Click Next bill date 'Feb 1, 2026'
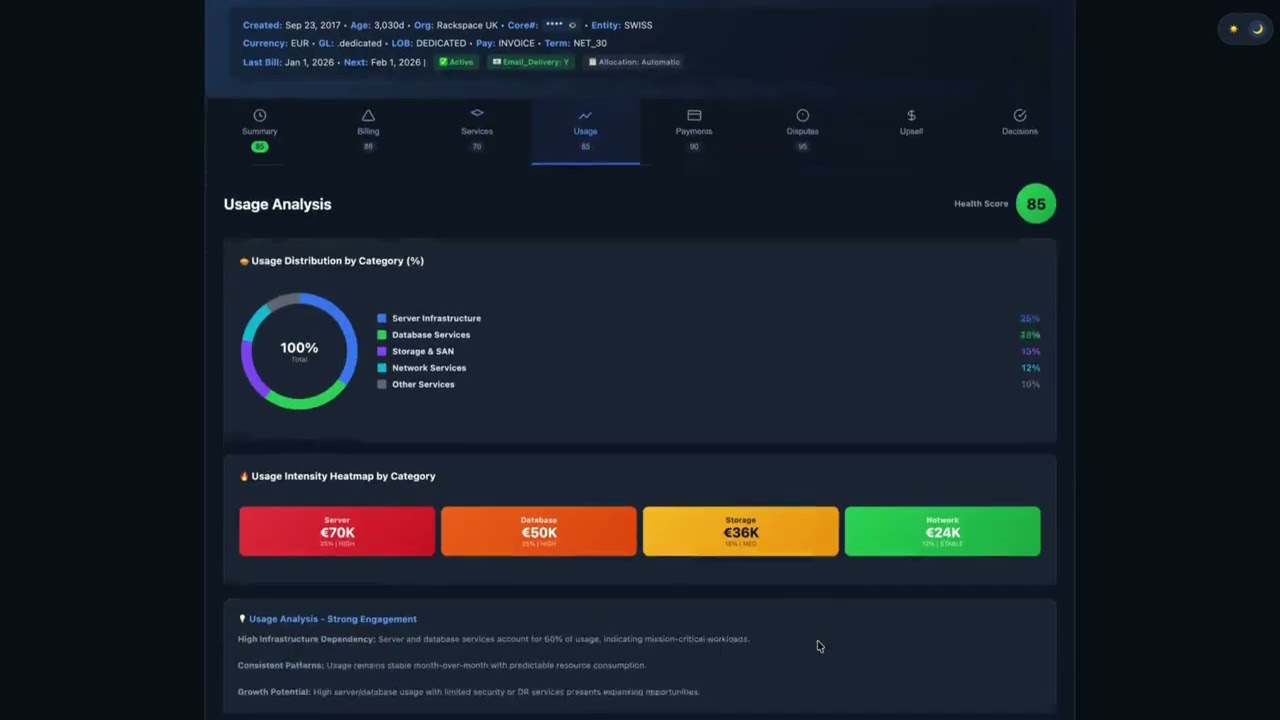Viewport: 1280px width, 720px height. (x=396, y=62)
